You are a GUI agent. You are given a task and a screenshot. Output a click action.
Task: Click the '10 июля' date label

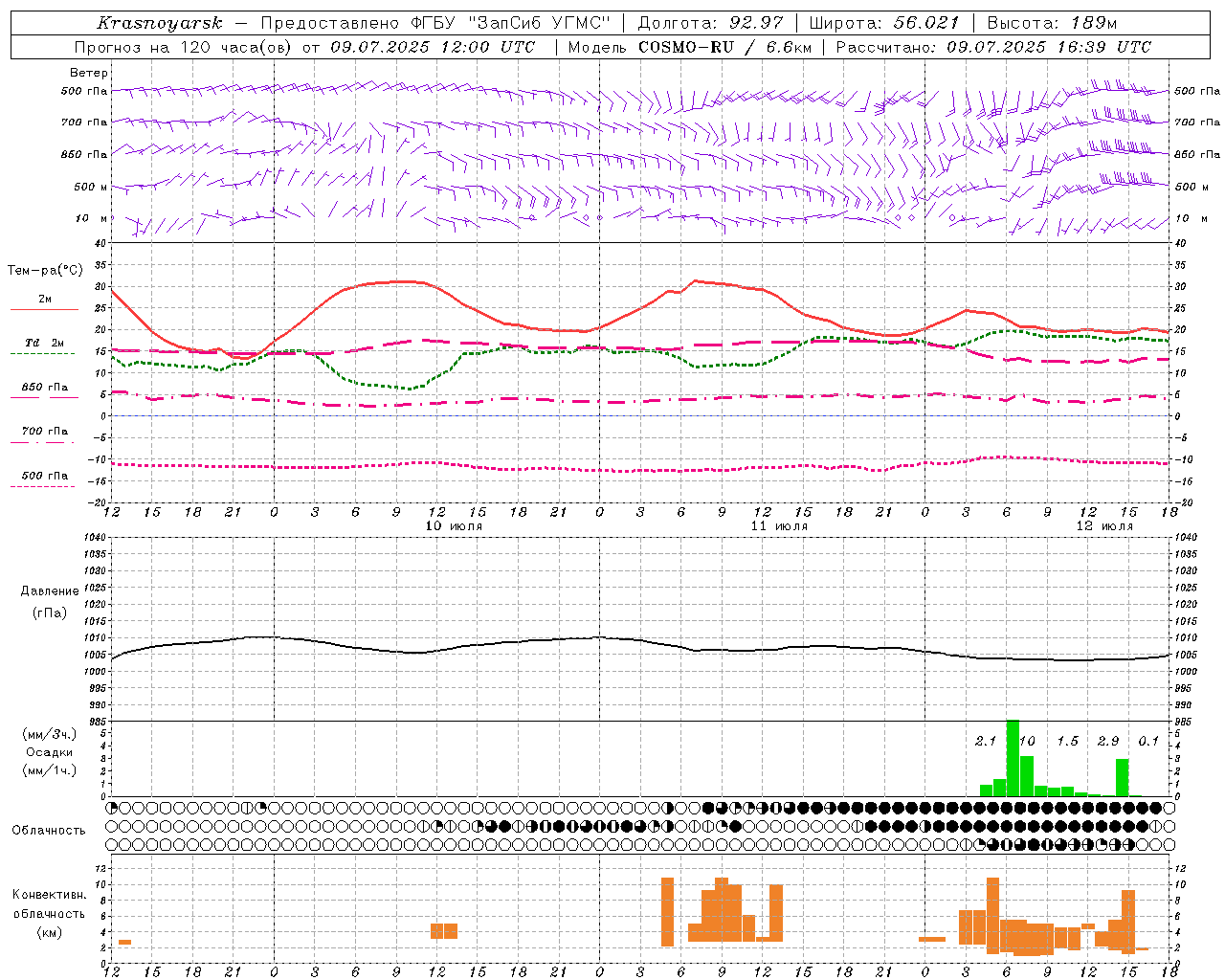454,526
